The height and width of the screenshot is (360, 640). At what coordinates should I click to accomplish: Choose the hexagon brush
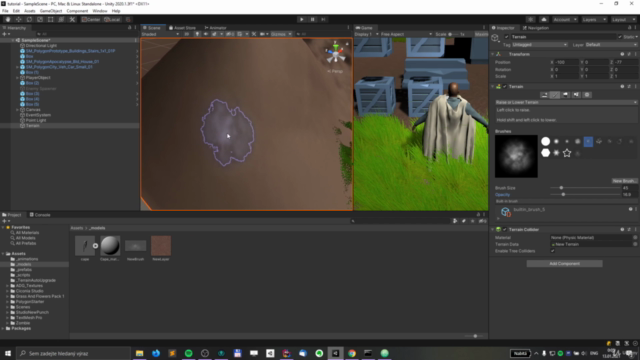coord(545,153)
